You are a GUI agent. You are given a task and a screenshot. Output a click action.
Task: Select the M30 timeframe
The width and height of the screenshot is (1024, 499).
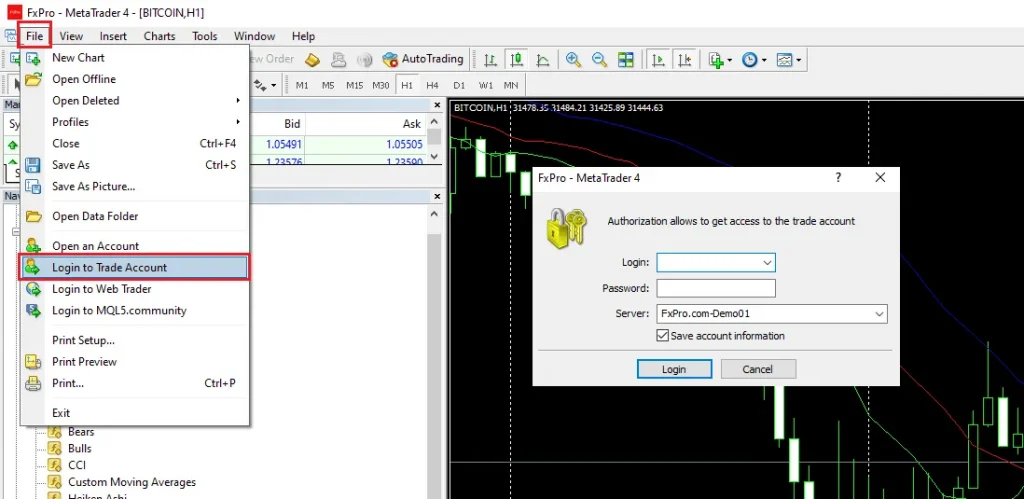pos(381,86)
